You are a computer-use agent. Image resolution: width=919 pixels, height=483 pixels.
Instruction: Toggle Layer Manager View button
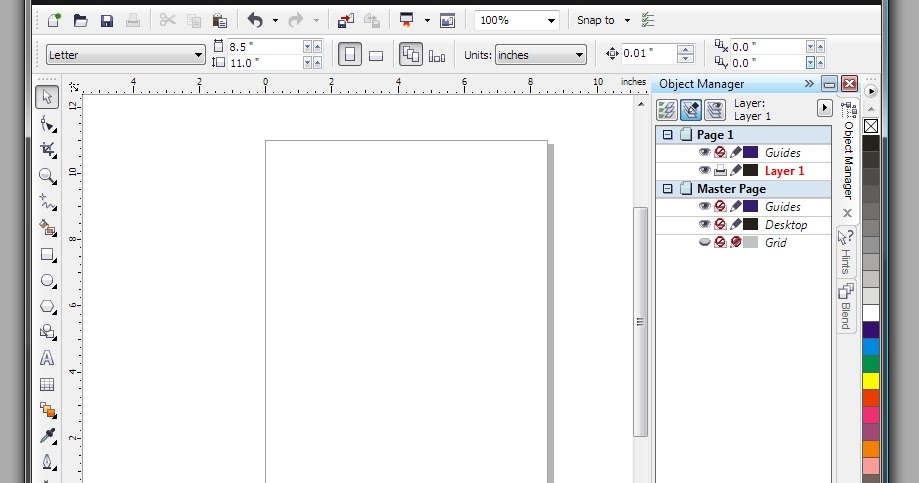715,110
